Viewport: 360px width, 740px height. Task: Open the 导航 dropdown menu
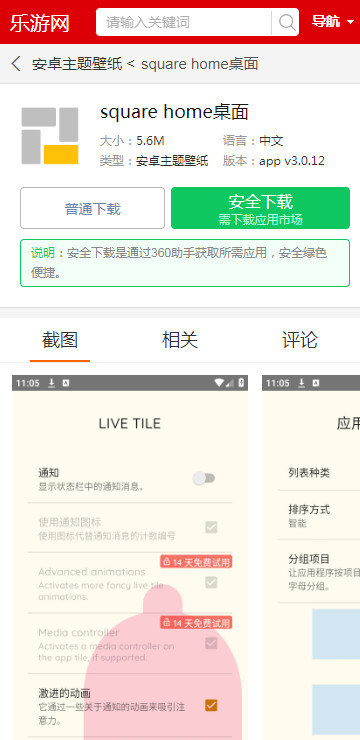[x=333, y=22]
